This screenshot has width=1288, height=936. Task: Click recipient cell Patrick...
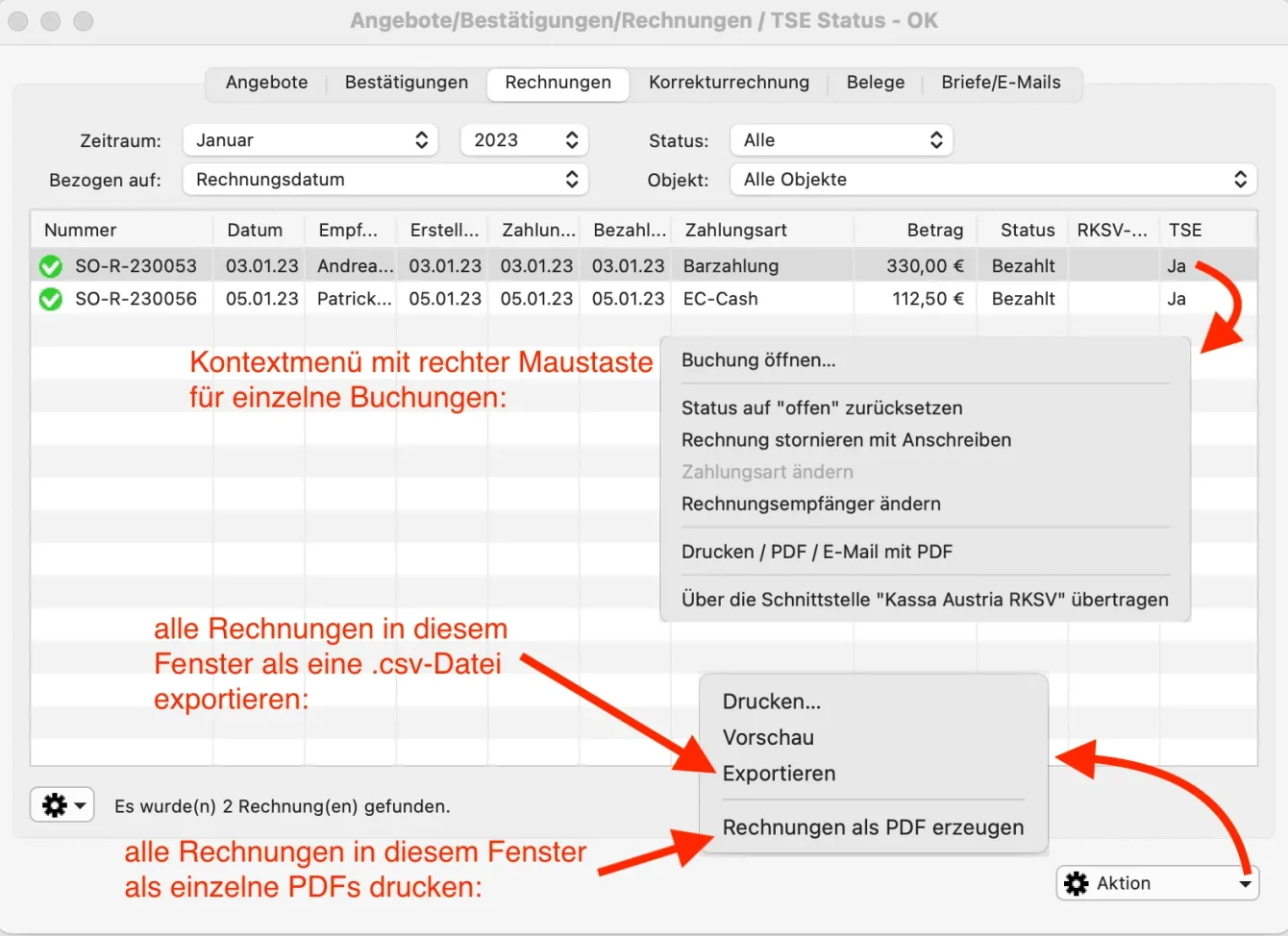click(x=355, y=299)
